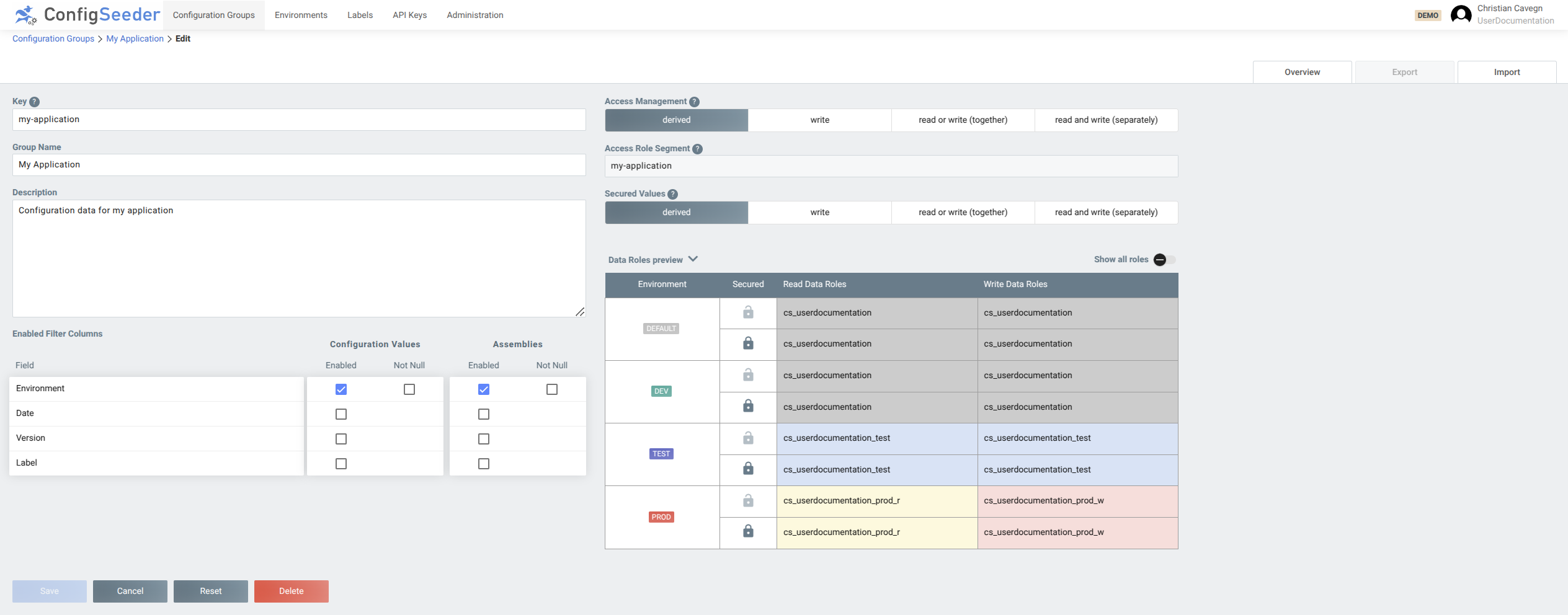Navigate to My Application via breadcrumb
The height and width of the screenshot is (615, 1568).
click(x=135, y=38)
